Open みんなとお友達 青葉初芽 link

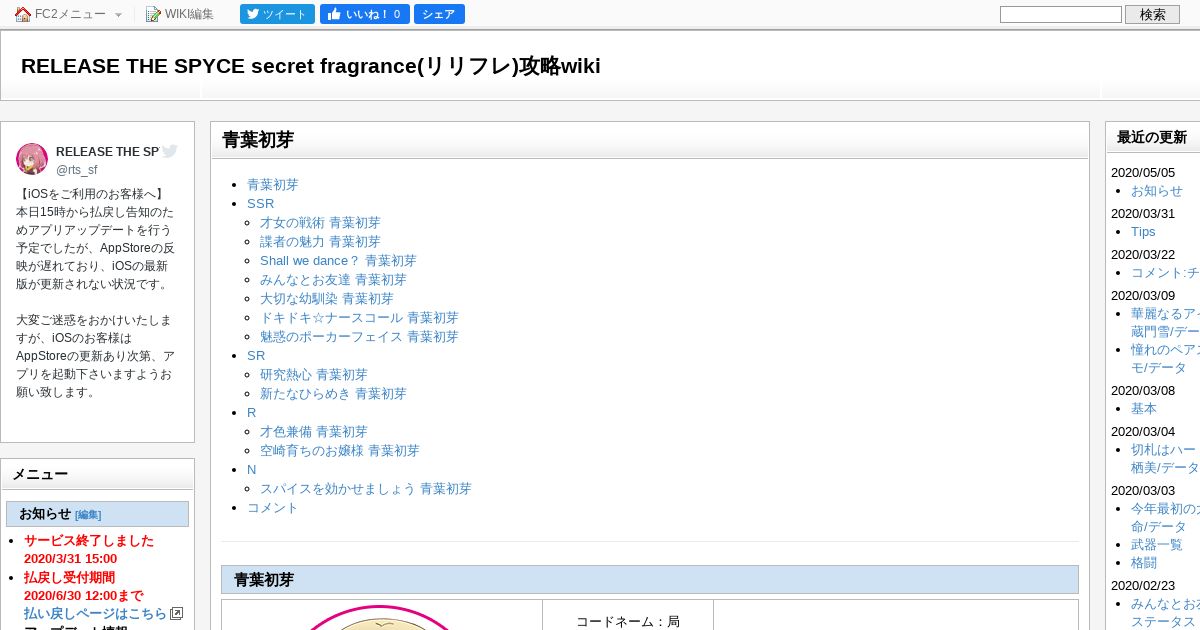[x=333, y=280]
